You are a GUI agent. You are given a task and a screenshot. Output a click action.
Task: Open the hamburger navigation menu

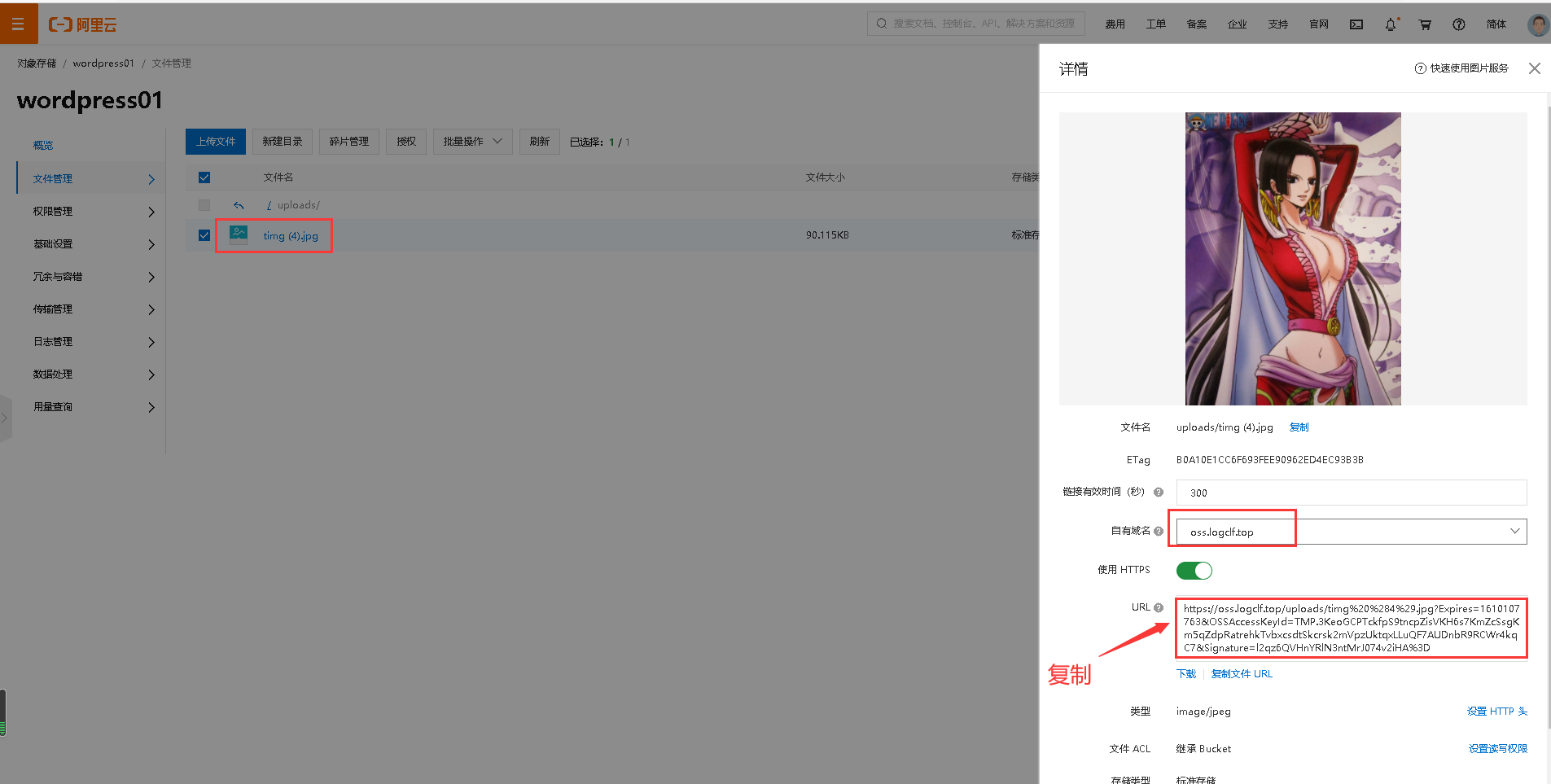[18, 24]
